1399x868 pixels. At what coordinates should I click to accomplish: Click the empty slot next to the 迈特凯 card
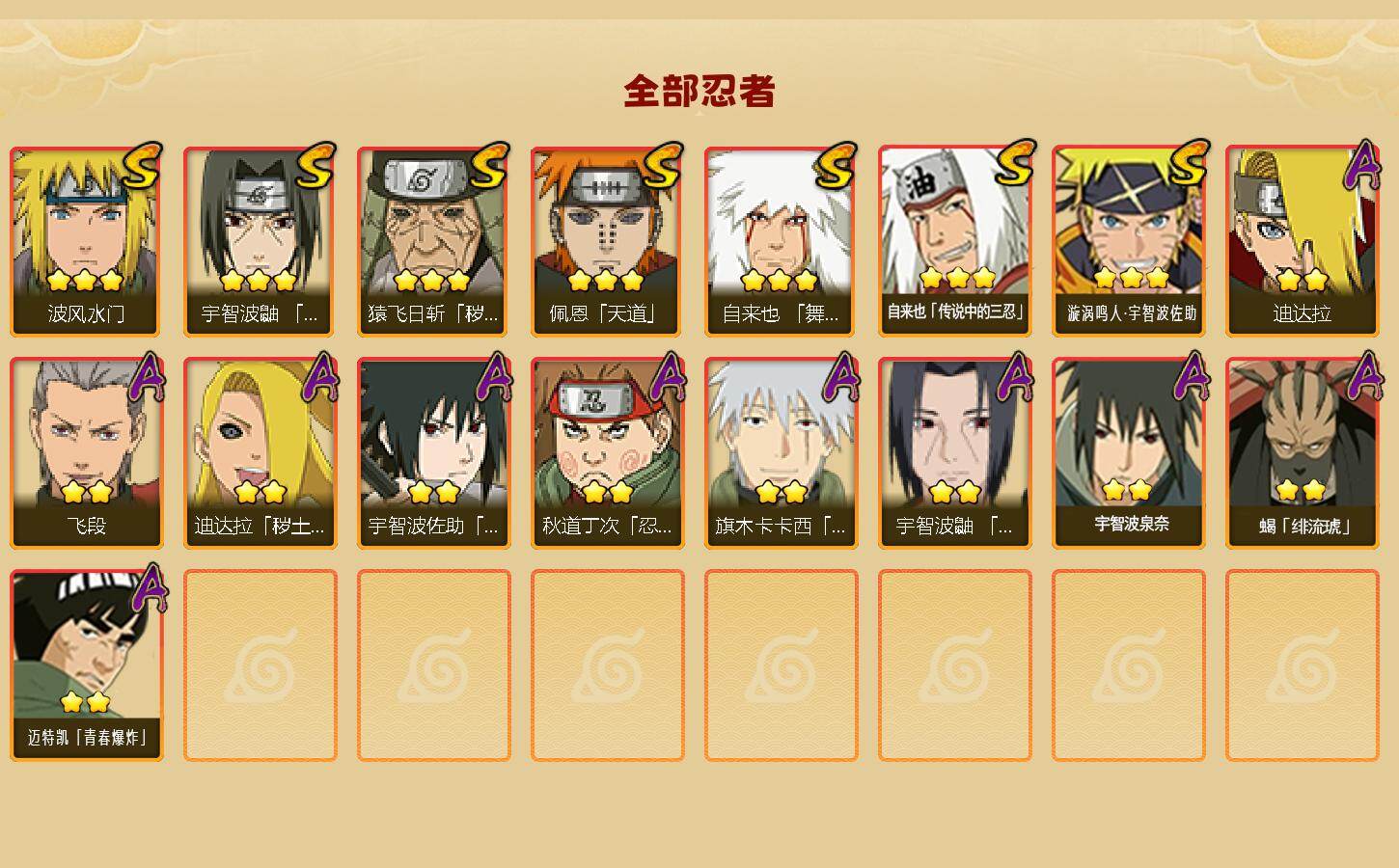[261, 665]
